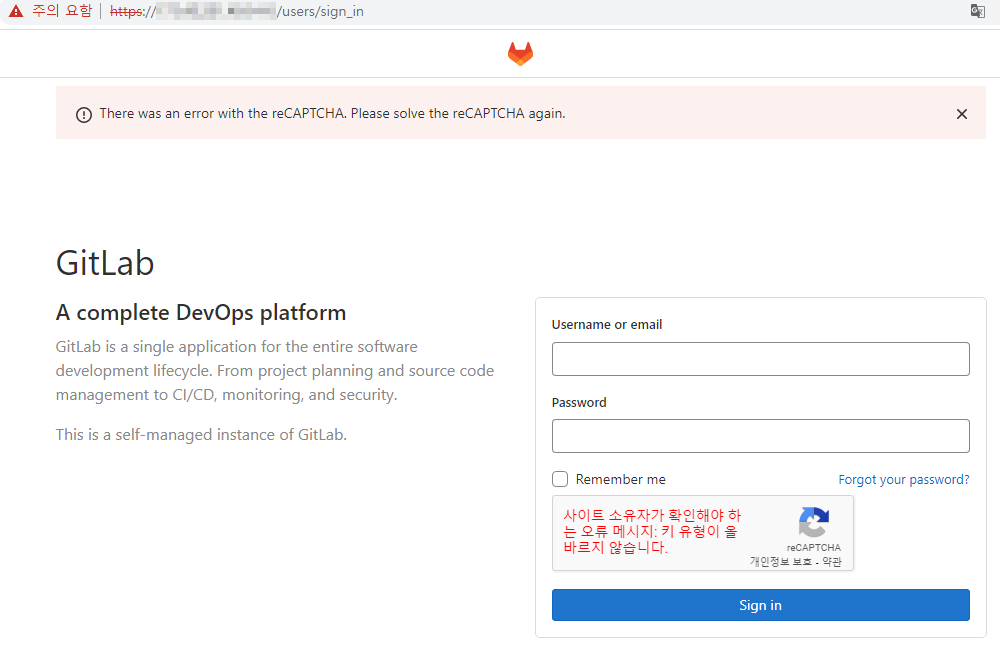Click the reCAPTCHA Korean error message
The width and height of the screenshot is (1000, 646).
pos(652,531)
